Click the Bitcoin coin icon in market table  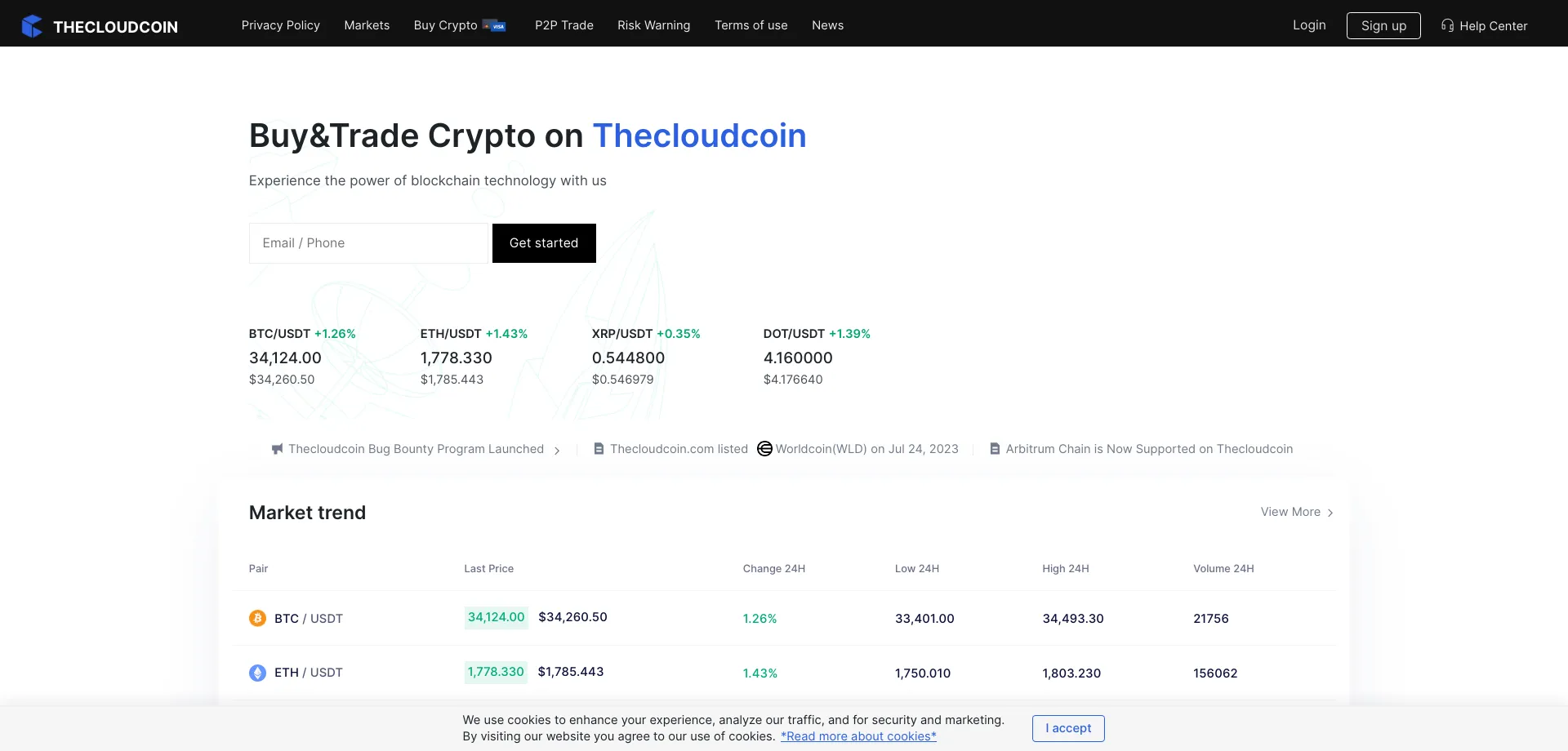257,618
